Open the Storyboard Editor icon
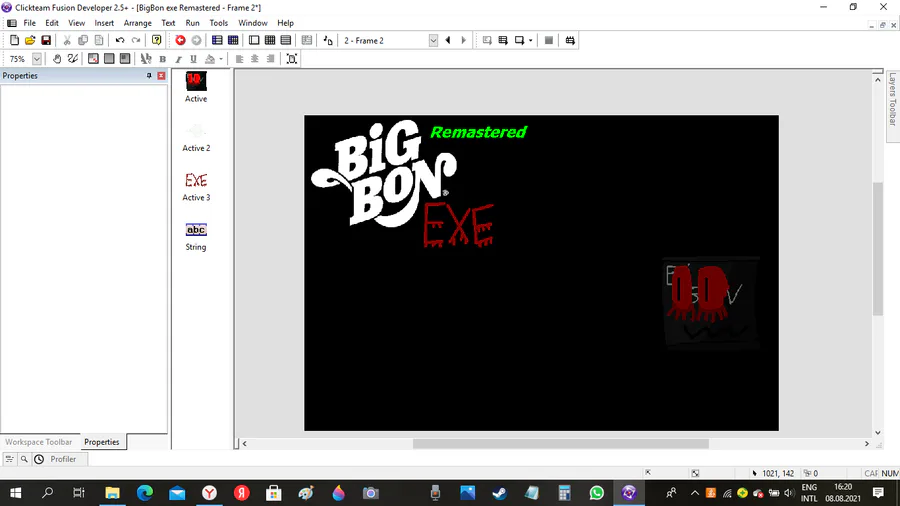 click(217, 40)
